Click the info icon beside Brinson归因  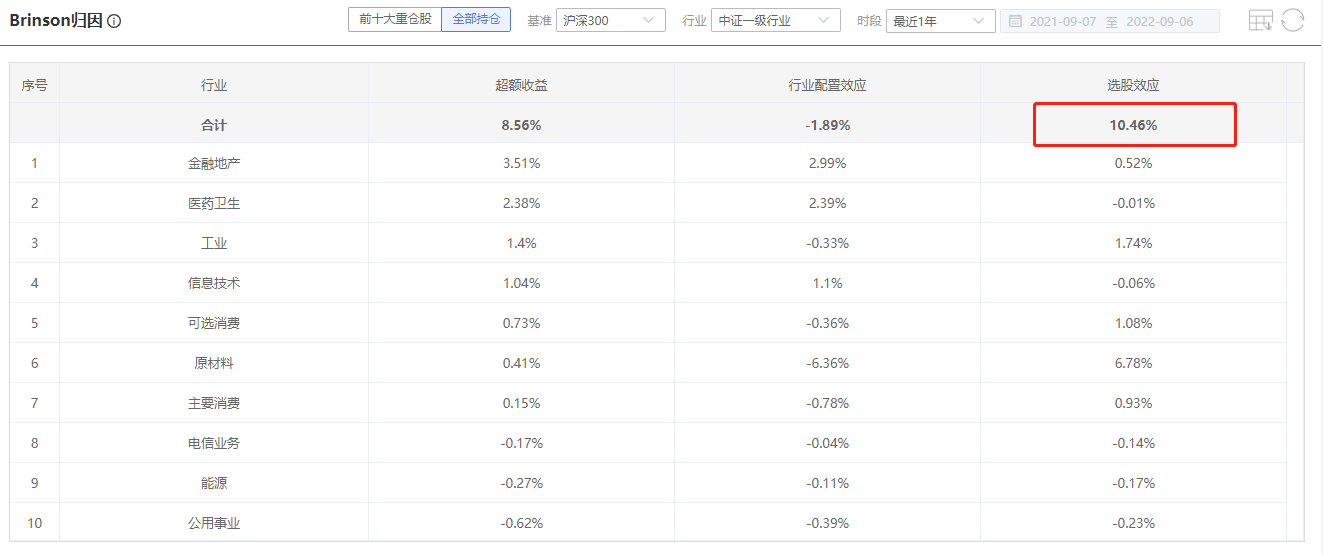pyautogui.click(x=114, y=21)
